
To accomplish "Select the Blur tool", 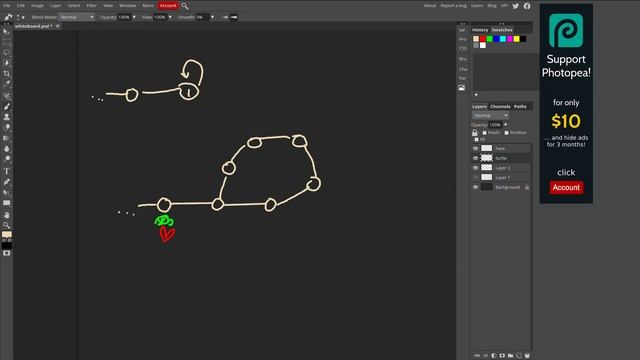I will (7, 149).
